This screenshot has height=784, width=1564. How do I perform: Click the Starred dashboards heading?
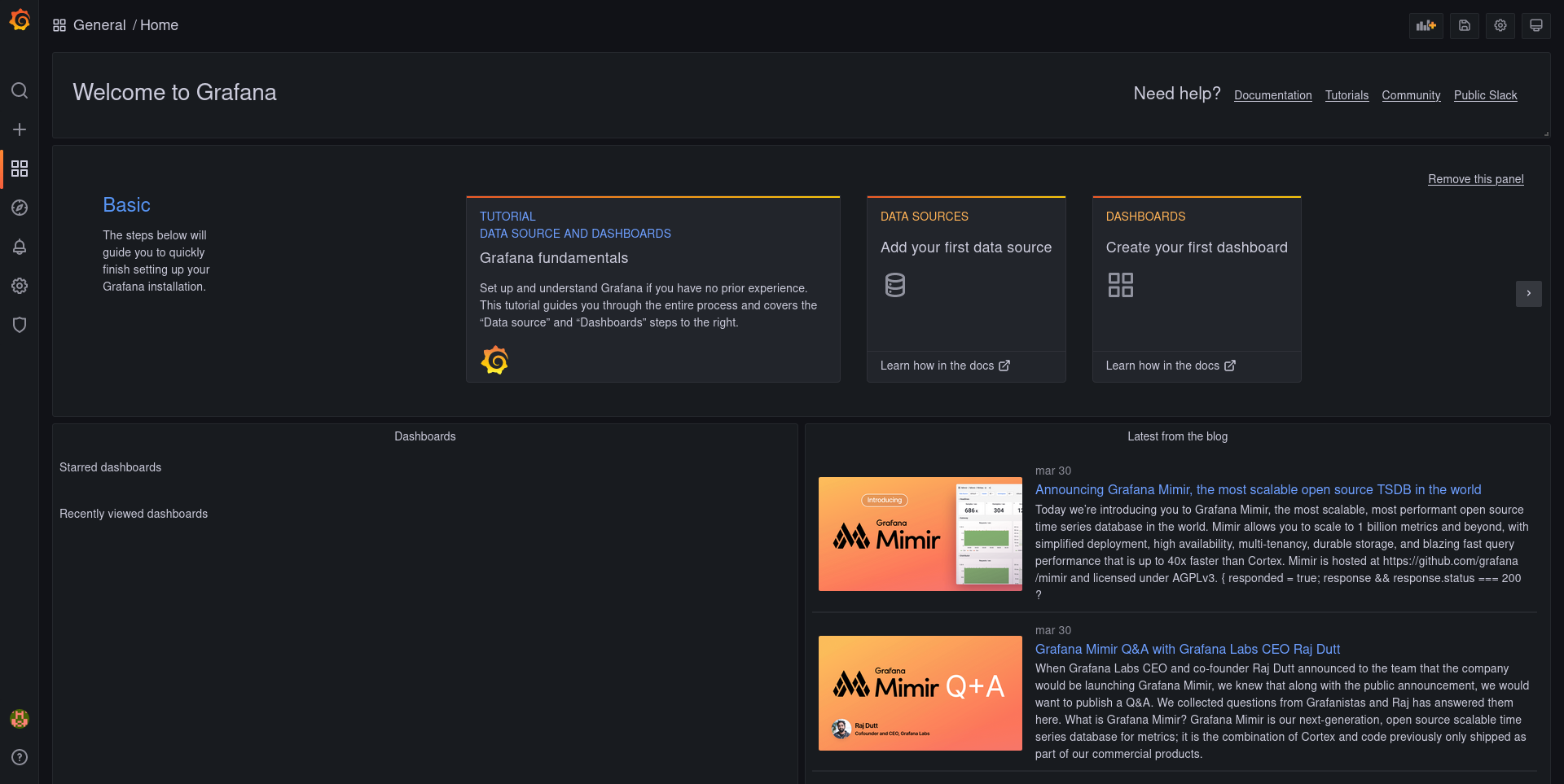coord(110,467)
